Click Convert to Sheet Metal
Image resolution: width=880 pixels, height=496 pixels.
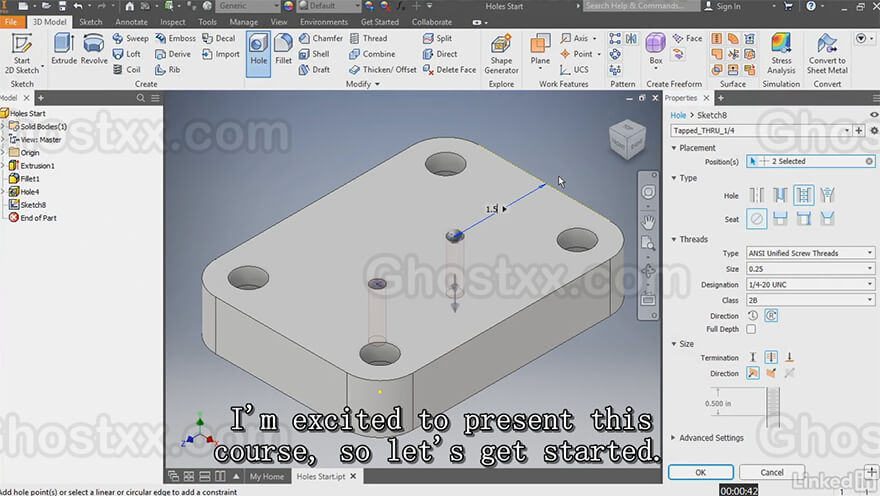pyautogui.click(x=827, y=54)
